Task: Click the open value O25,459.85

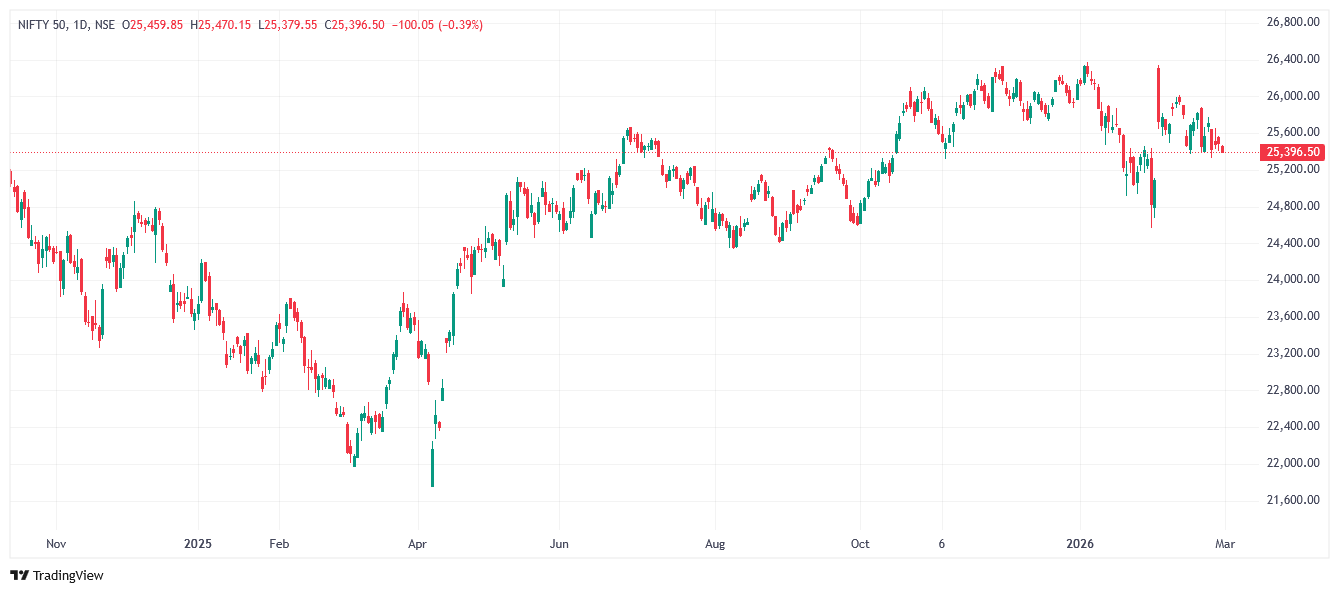Action: pyautogui.click(x=153, y=25)
